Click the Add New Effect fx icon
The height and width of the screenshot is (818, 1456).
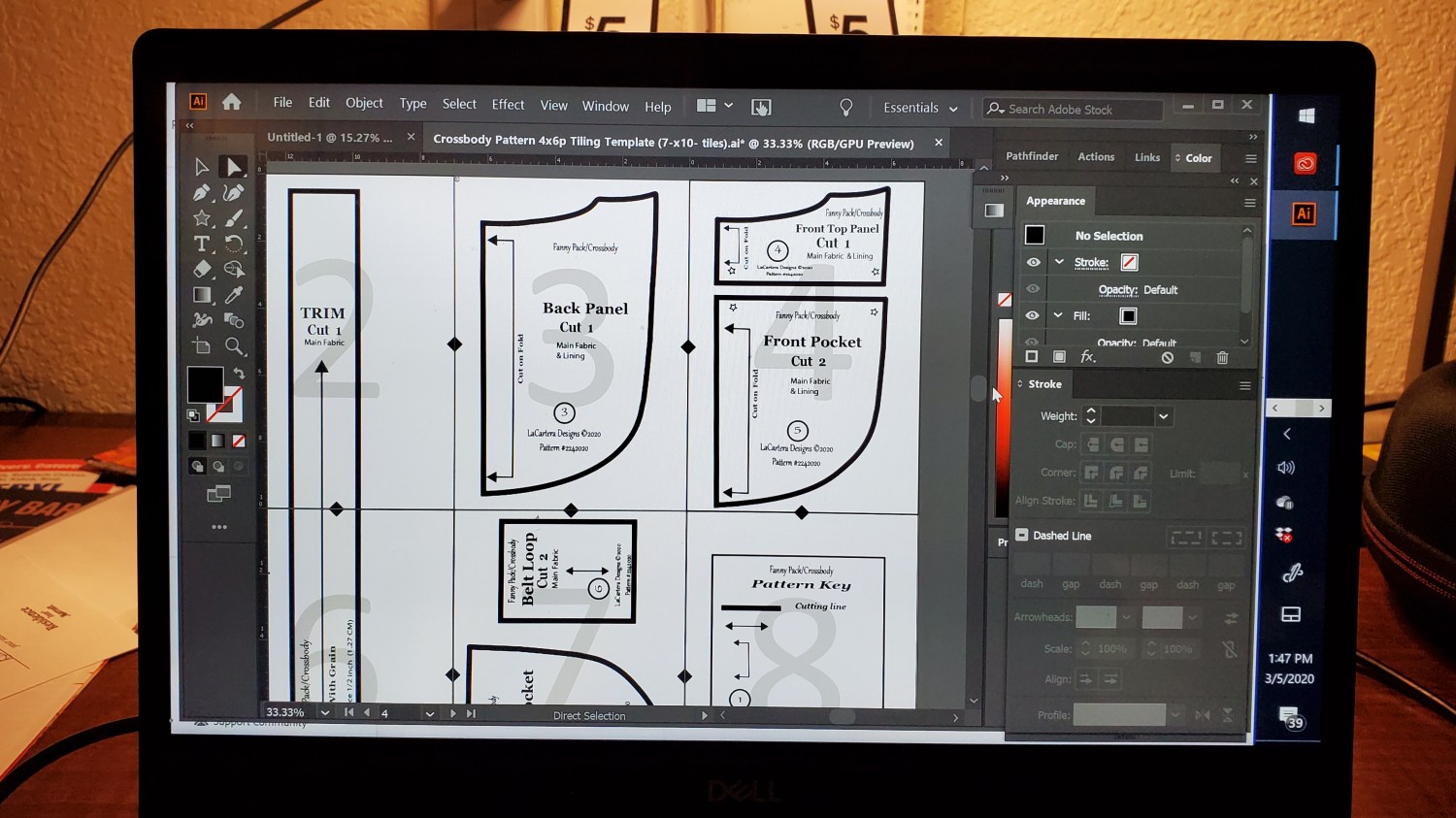(x=1088, y=357)
